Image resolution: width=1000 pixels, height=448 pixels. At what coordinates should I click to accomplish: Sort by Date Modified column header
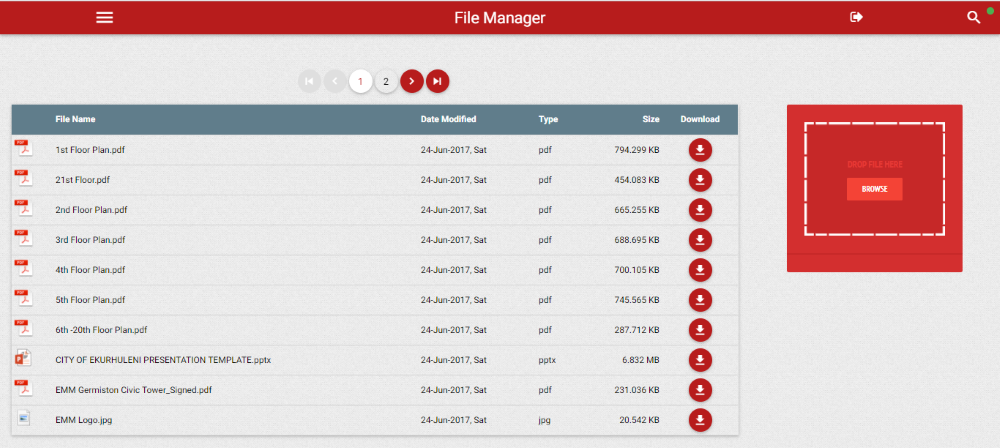tap(448, 119)
